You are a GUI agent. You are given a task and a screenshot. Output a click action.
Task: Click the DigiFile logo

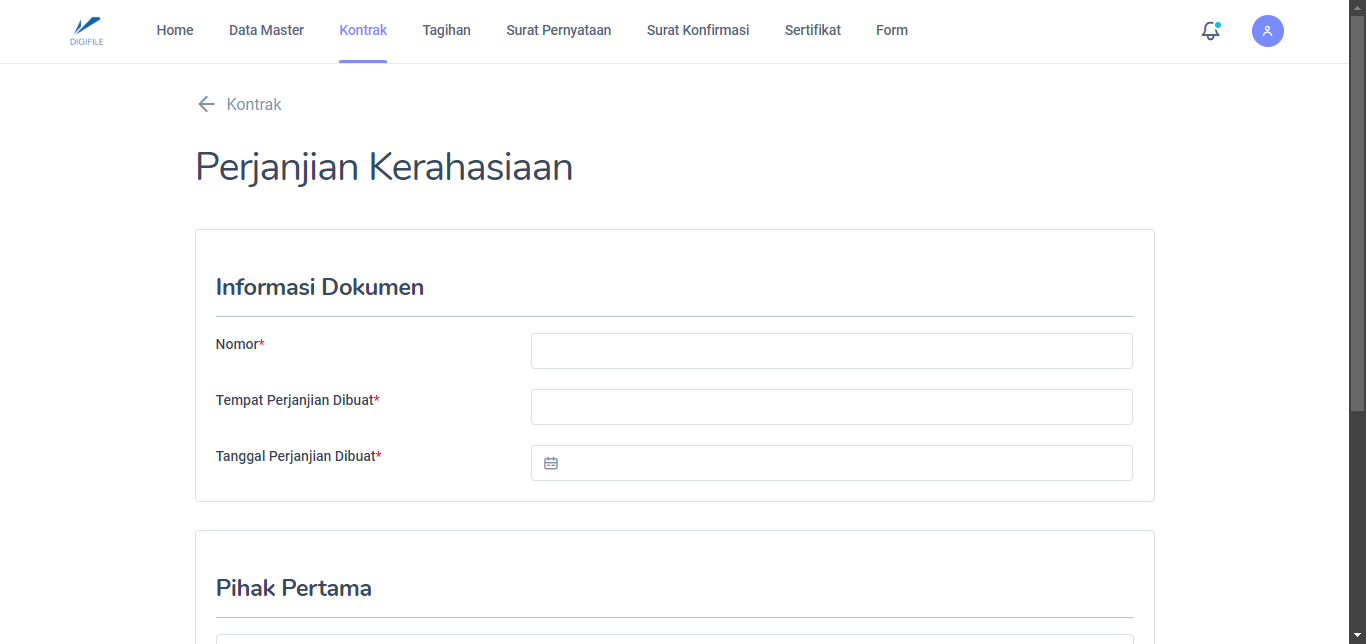(87, 31)
